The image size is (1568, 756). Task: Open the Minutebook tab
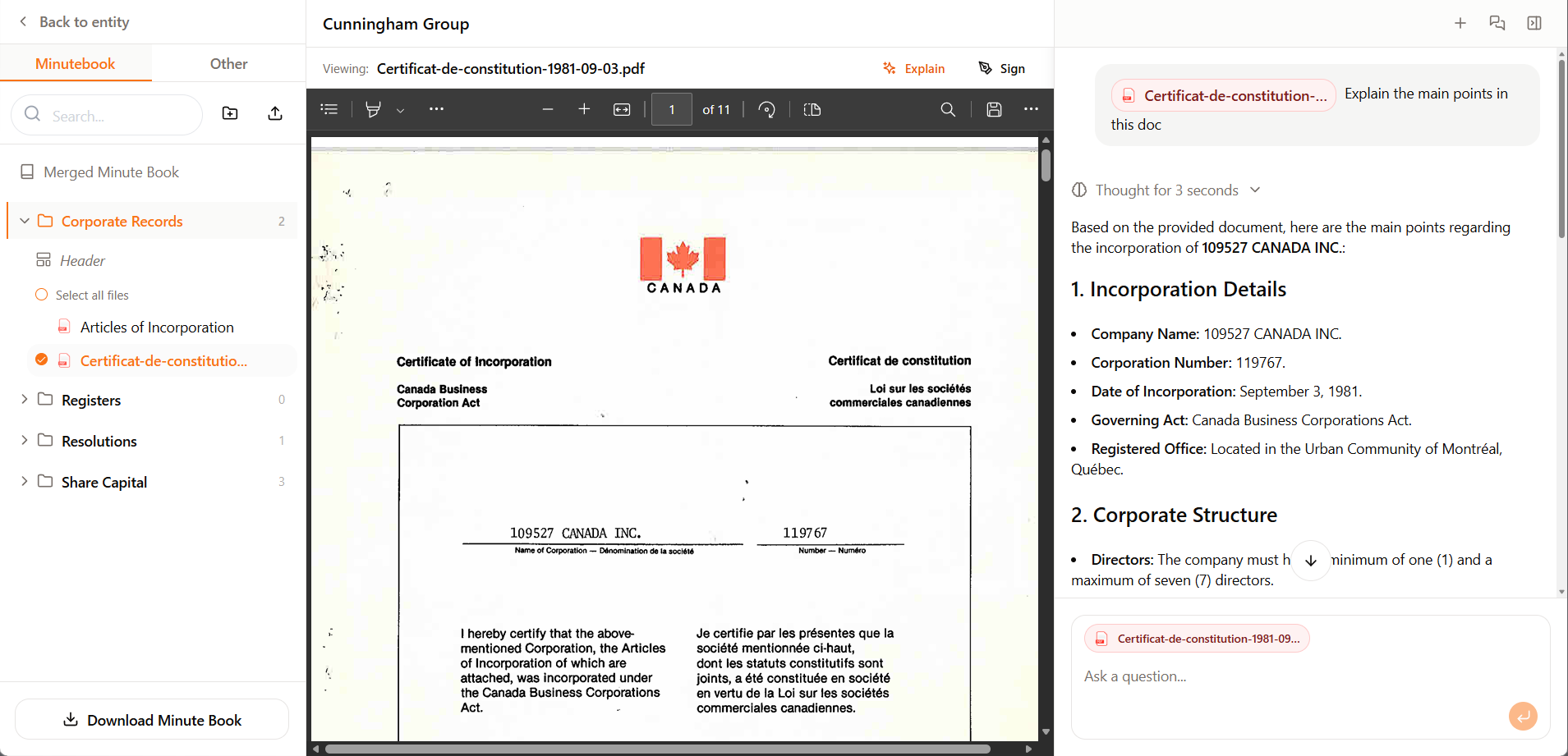[76, 64]
